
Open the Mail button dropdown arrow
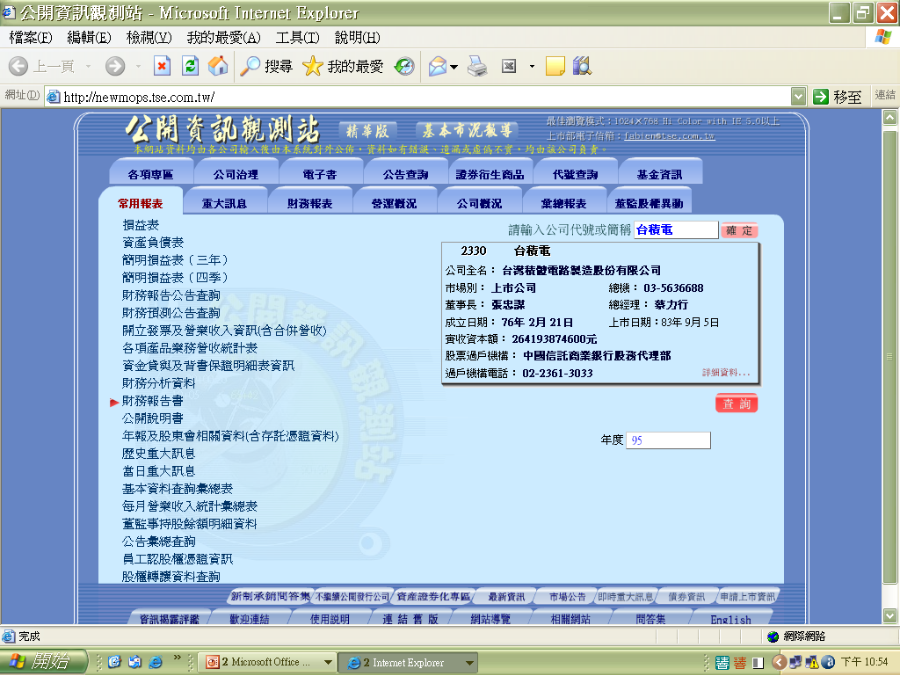[454, 67]
